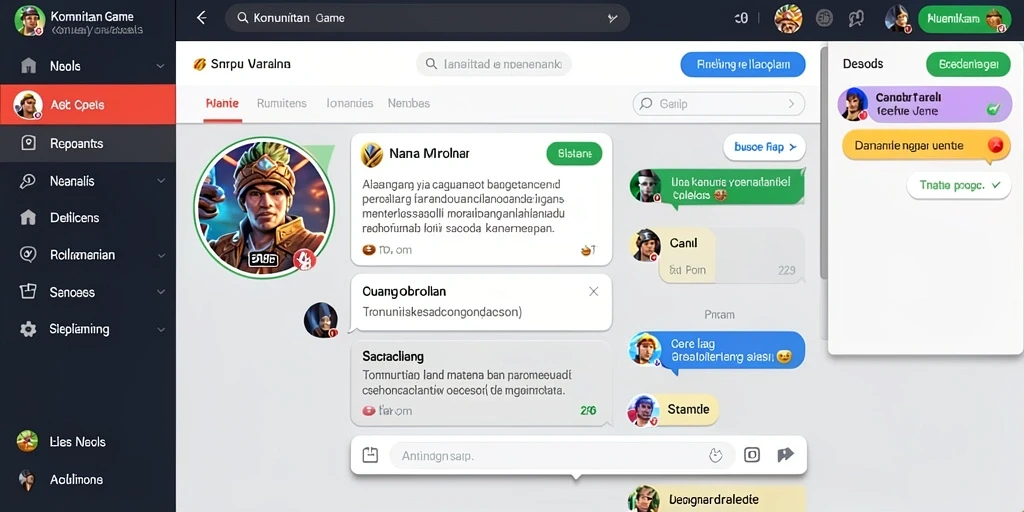
Task: Open the dropdown chevron in top search bar
Action: pos(612,19)
